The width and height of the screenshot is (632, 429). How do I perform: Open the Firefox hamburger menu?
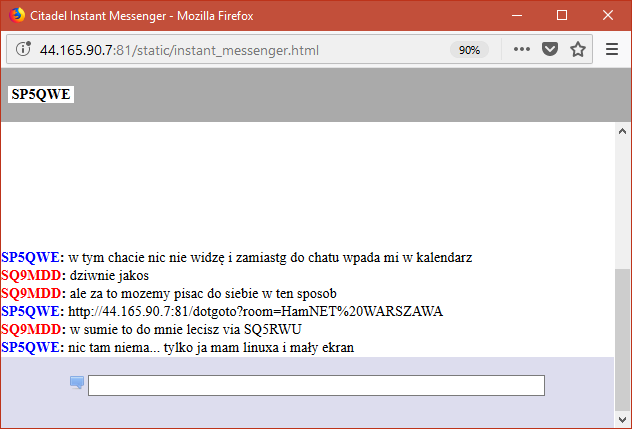(612, 50)
